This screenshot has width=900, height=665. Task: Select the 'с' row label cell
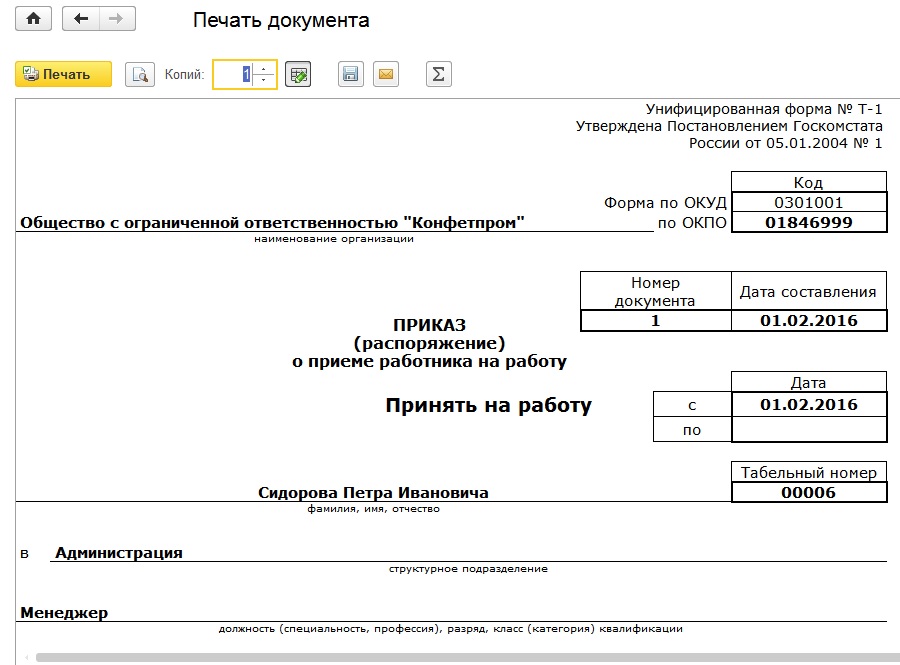[x=692, y=405]
